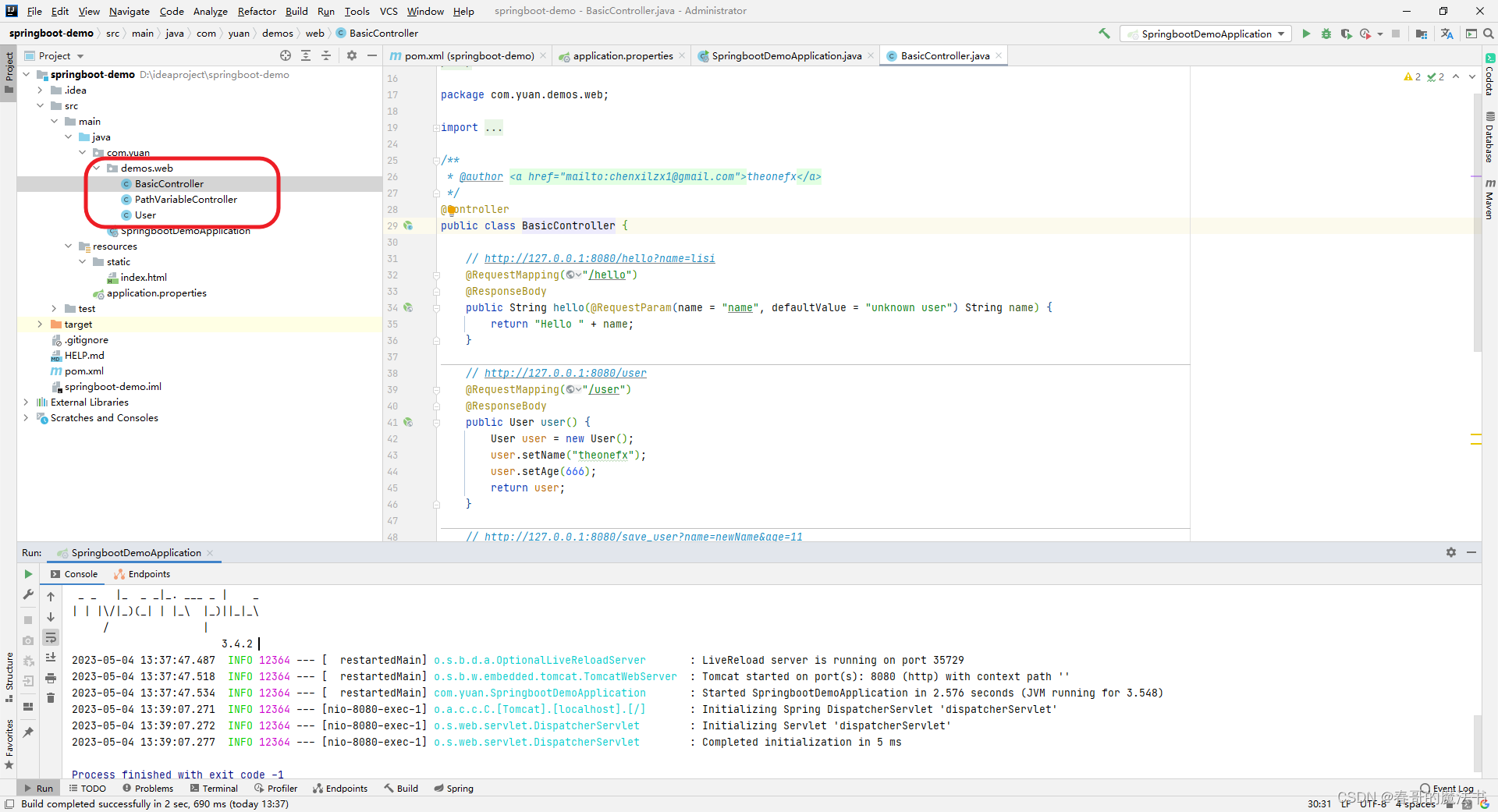
Task: Toggle soft-wrap in the console
Action: click(51, 637)
